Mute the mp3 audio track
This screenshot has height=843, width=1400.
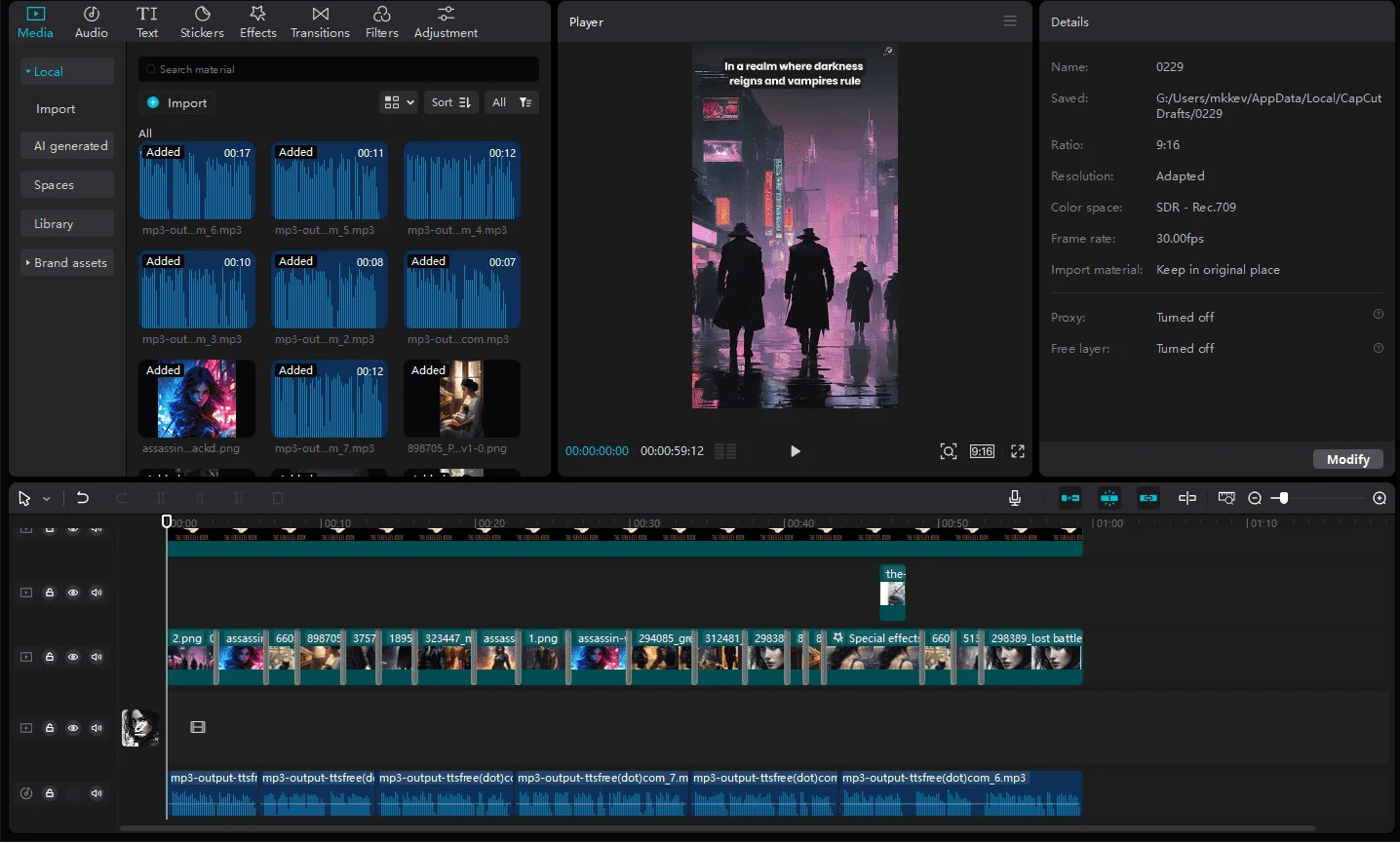point(97,793)
